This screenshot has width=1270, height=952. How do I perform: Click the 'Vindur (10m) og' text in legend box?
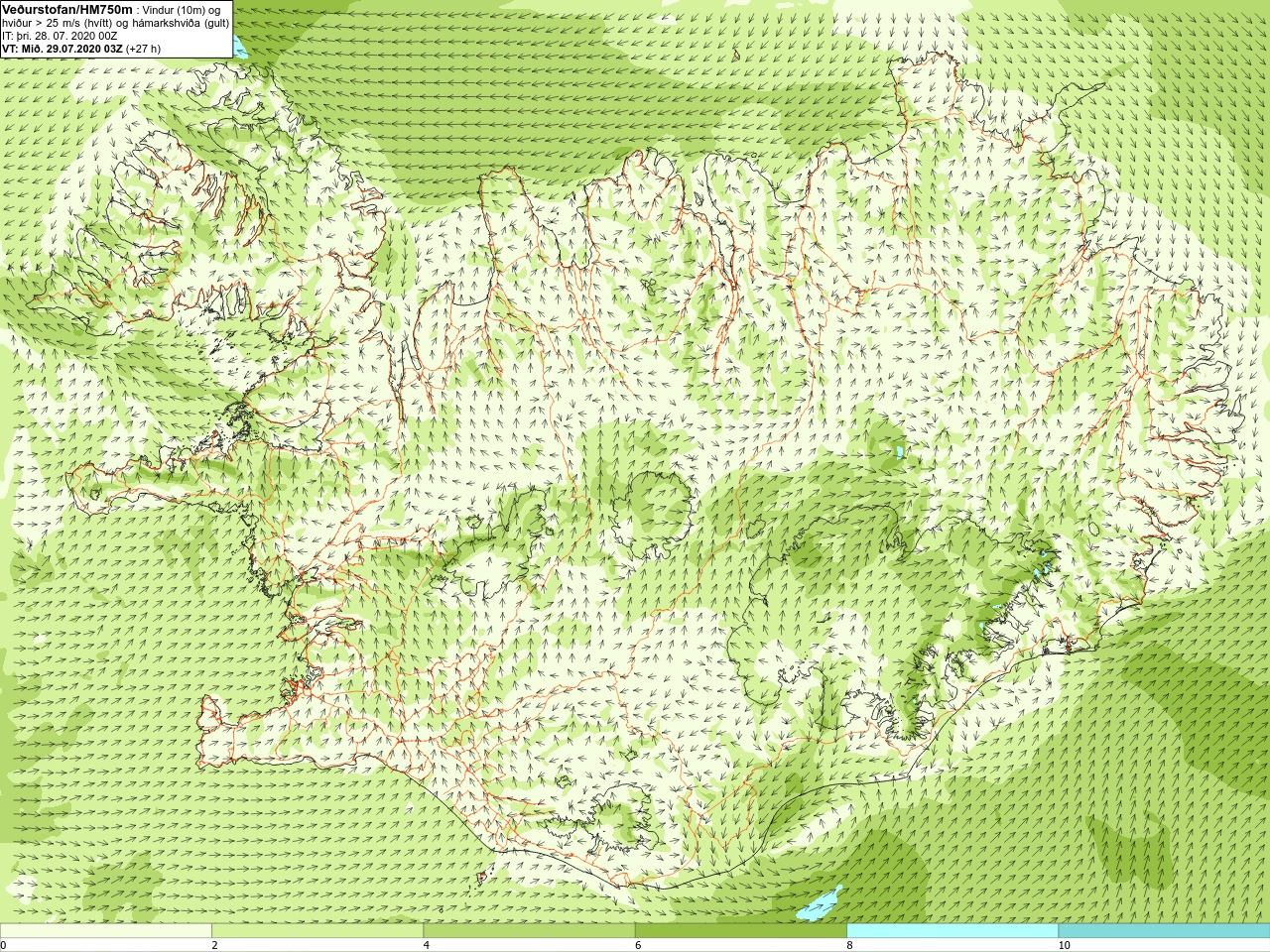click(x=182, y=10)
